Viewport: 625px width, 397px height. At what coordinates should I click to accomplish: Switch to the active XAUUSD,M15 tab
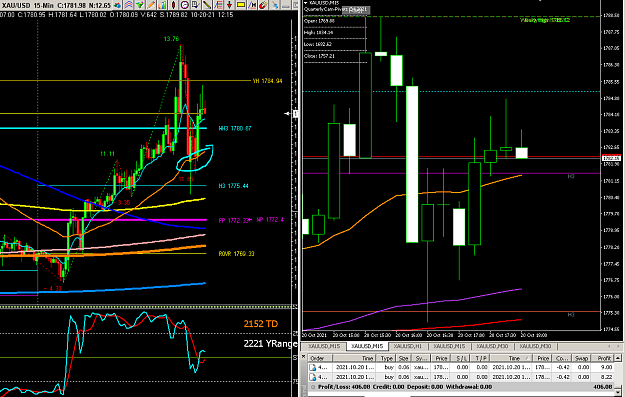coord(367,346)
